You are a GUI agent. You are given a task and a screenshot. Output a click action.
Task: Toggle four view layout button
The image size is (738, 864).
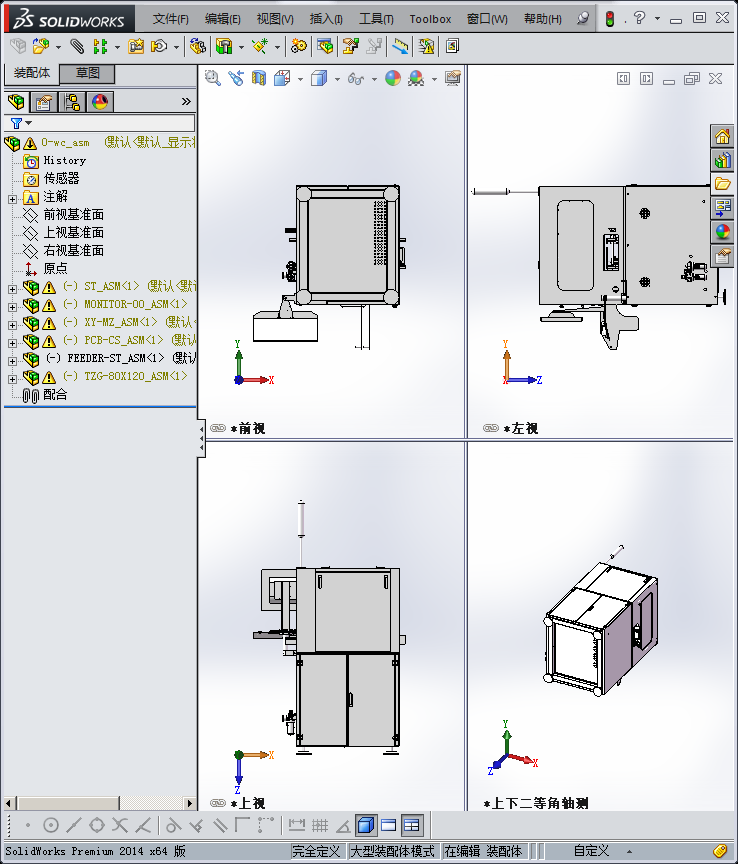pyautogui.click(x=412, y=825)
